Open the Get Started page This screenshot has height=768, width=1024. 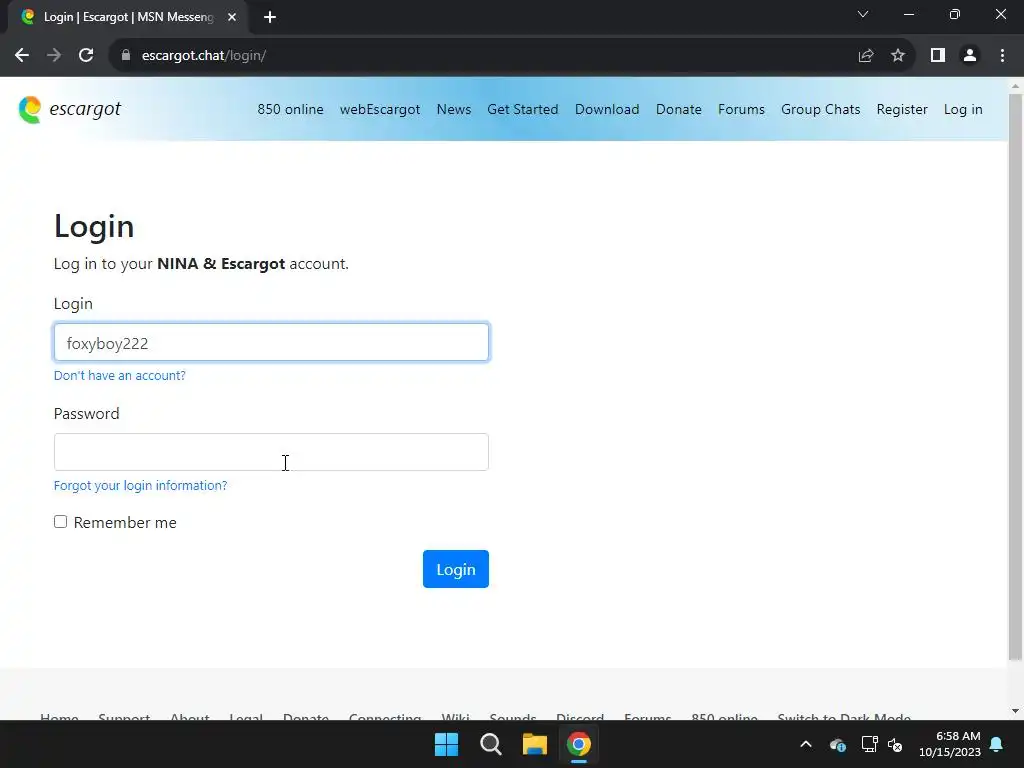(x=522, y=109)
